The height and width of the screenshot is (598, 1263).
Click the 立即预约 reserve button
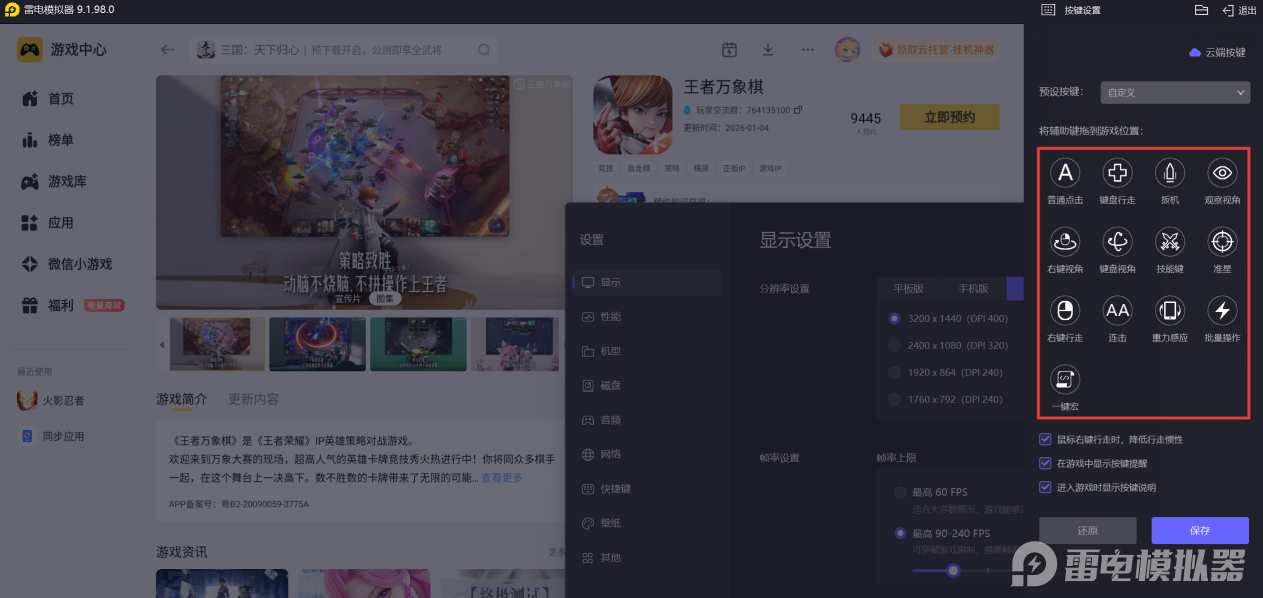(x=950, y=117)
